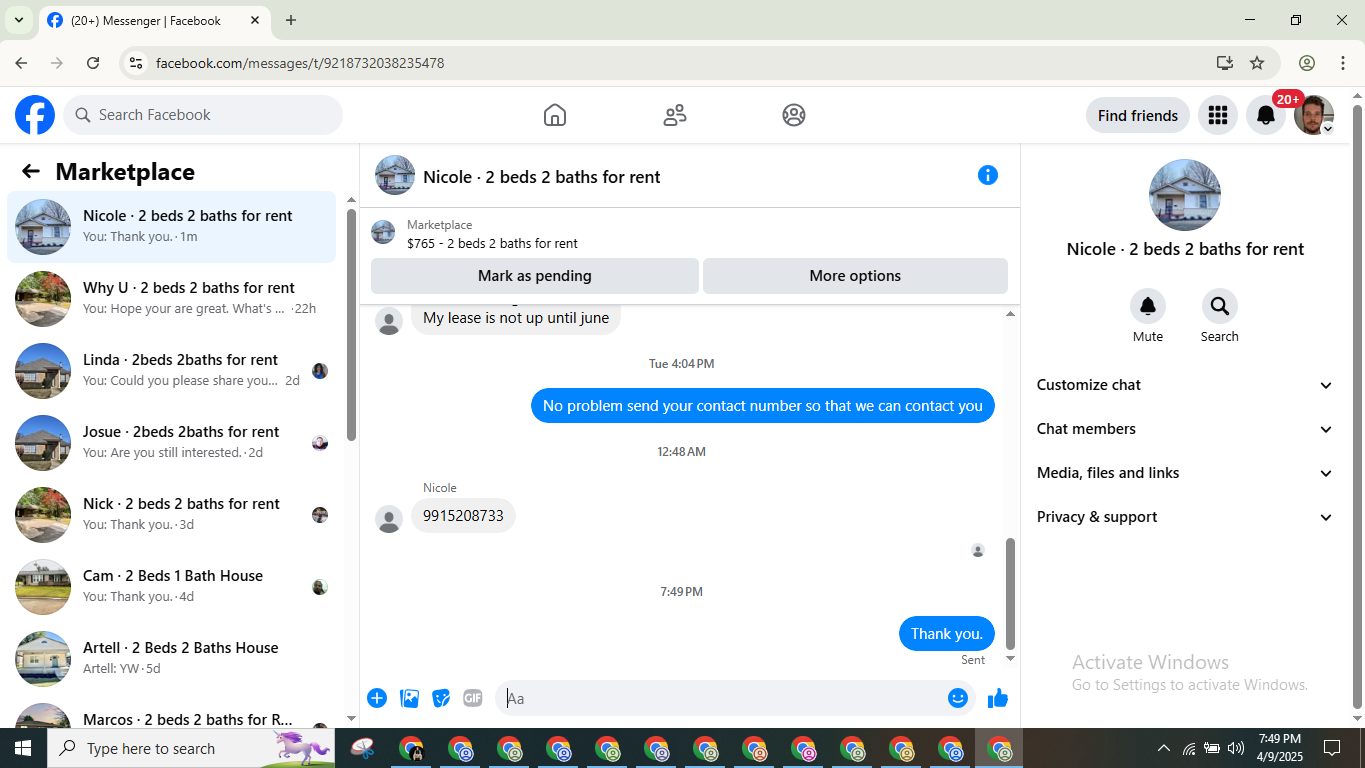Open the Artell 2 Beds 2 Baths House chat

(x=172, y=659)
